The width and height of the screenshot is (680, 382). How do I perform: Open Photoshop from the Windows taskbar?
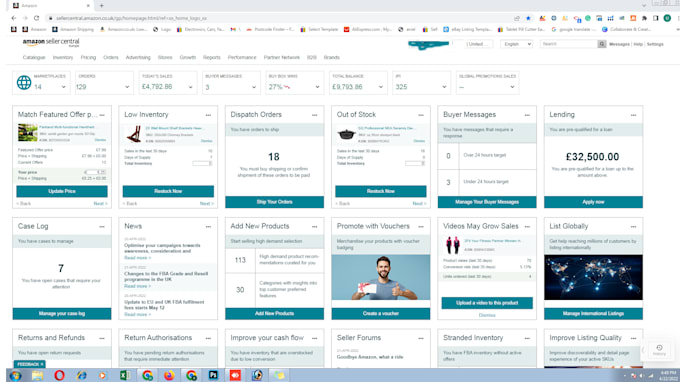click(x=213, y=375)
